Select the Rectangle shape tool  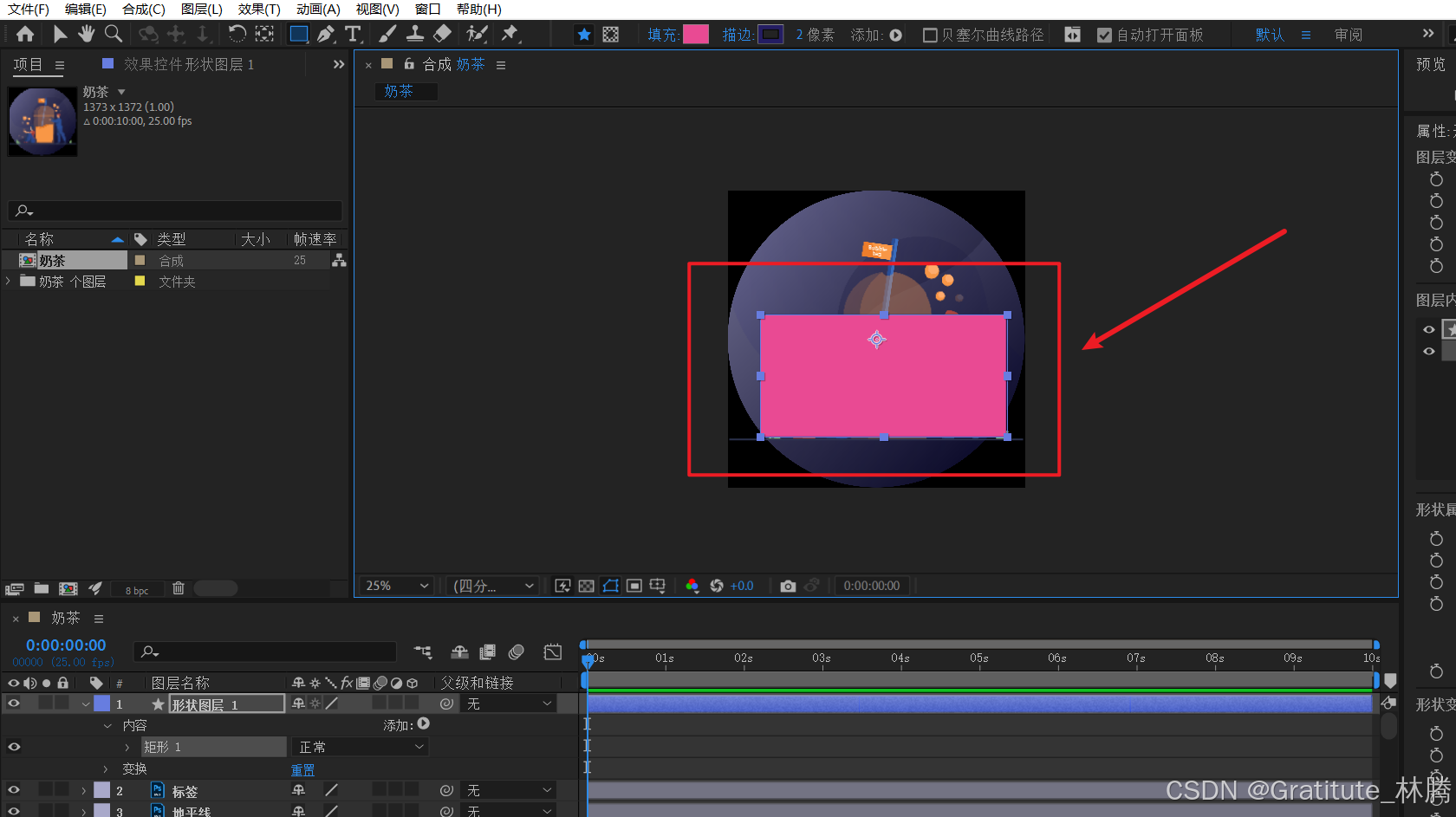point(298,34)
